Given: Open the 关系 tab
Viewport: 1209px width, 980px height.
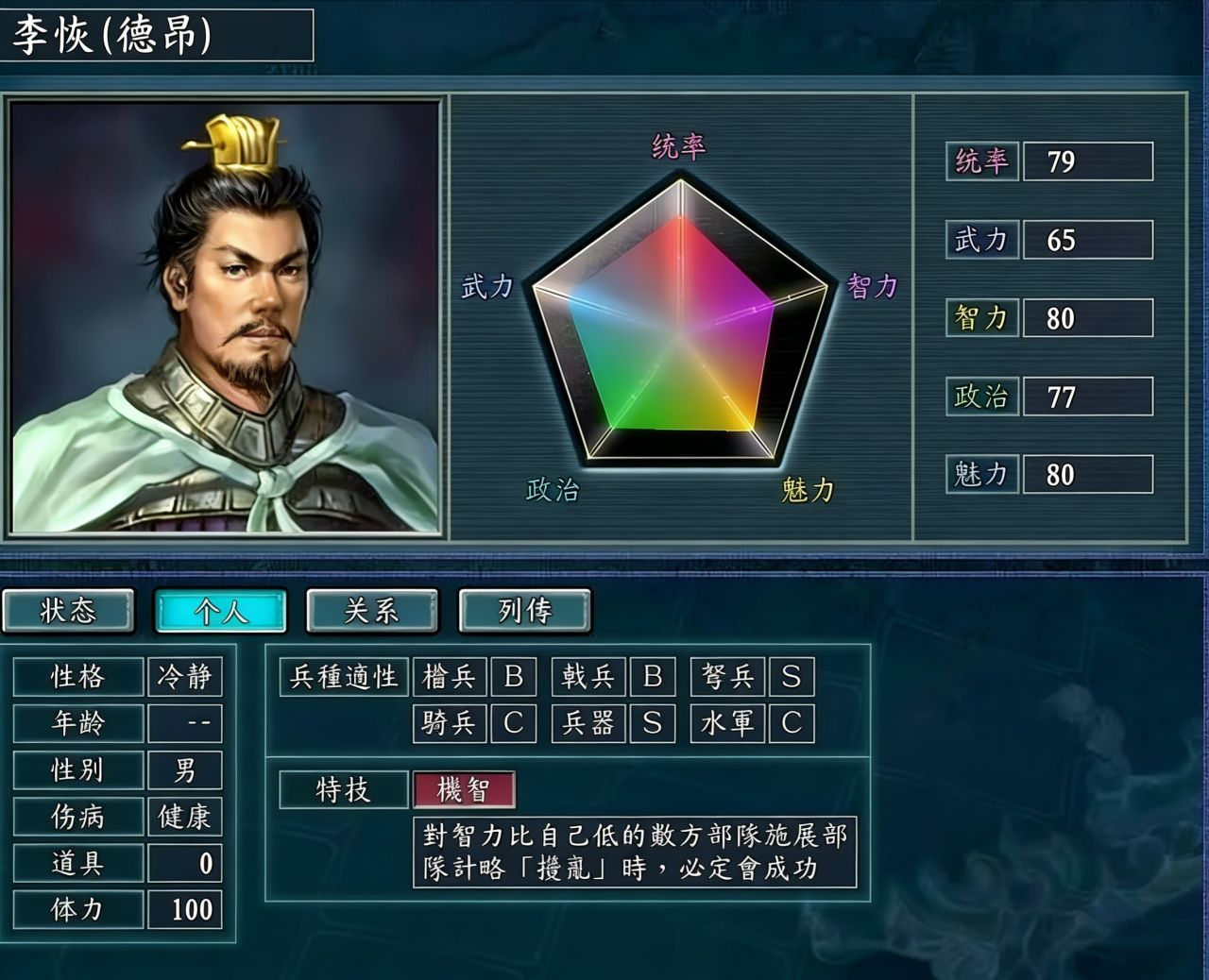Looking at the screenshot, I should click(372, 611).
